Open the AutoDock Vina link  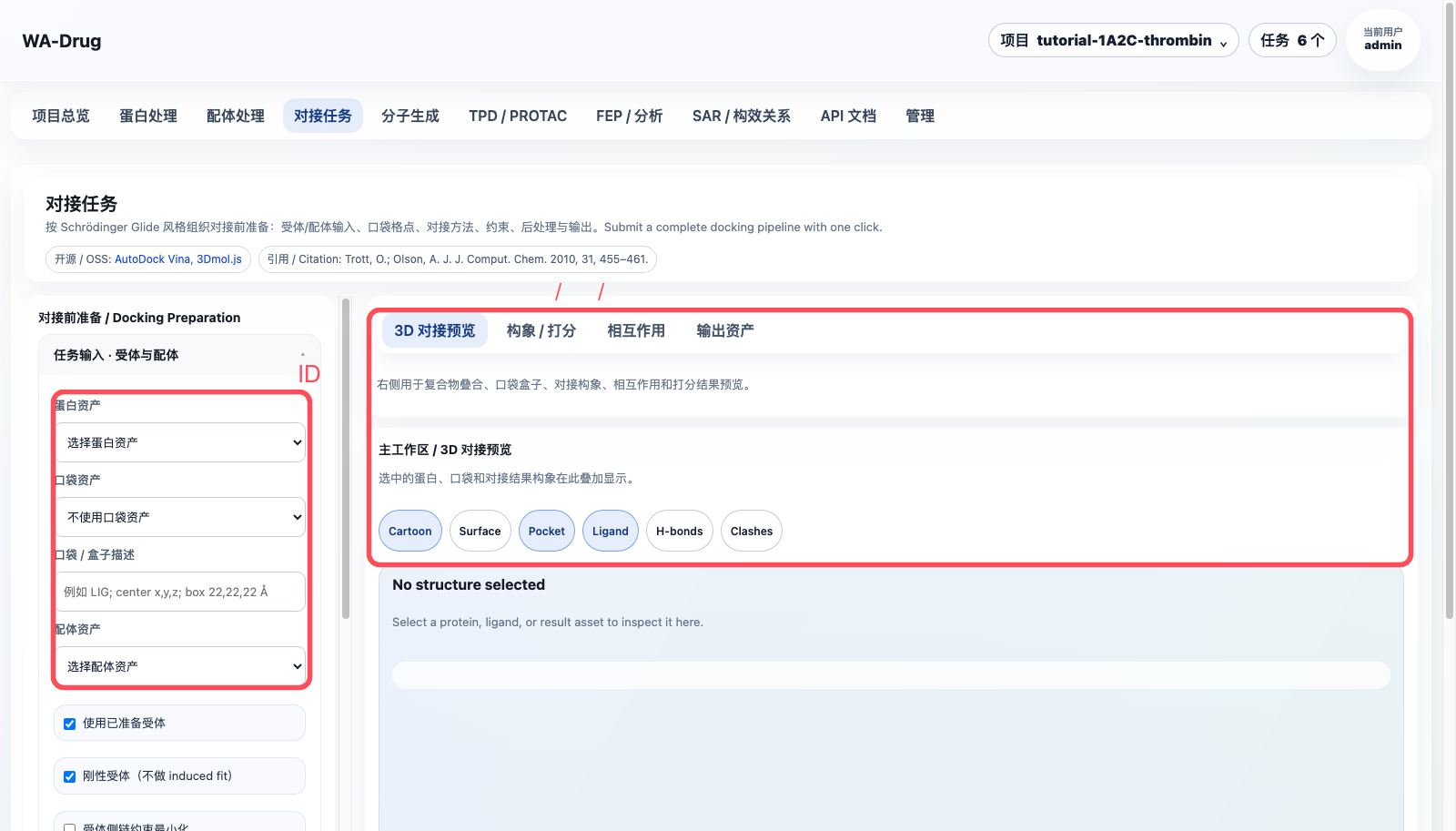coord(152,259)
